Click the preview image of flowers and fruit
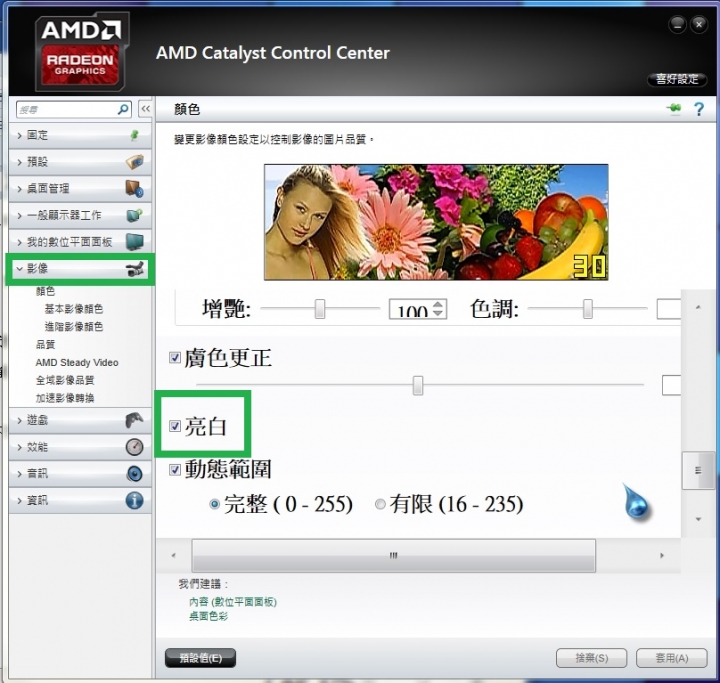 coord(436,222)
